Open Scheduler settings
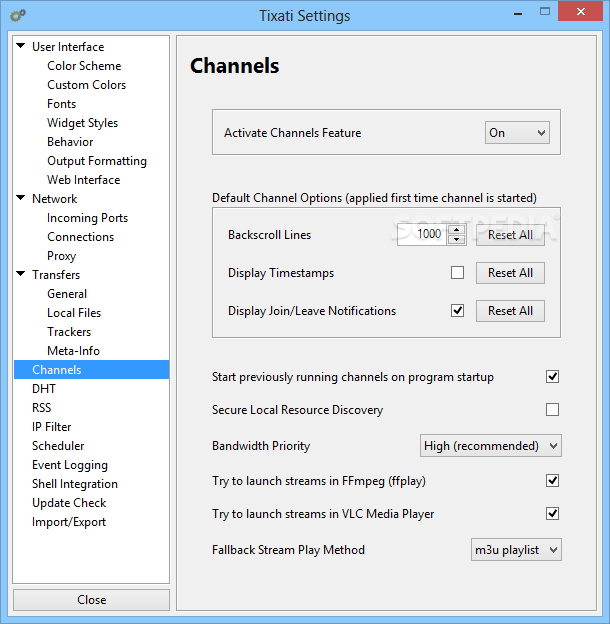Screen dimensions: 610x624 point(58,446)
